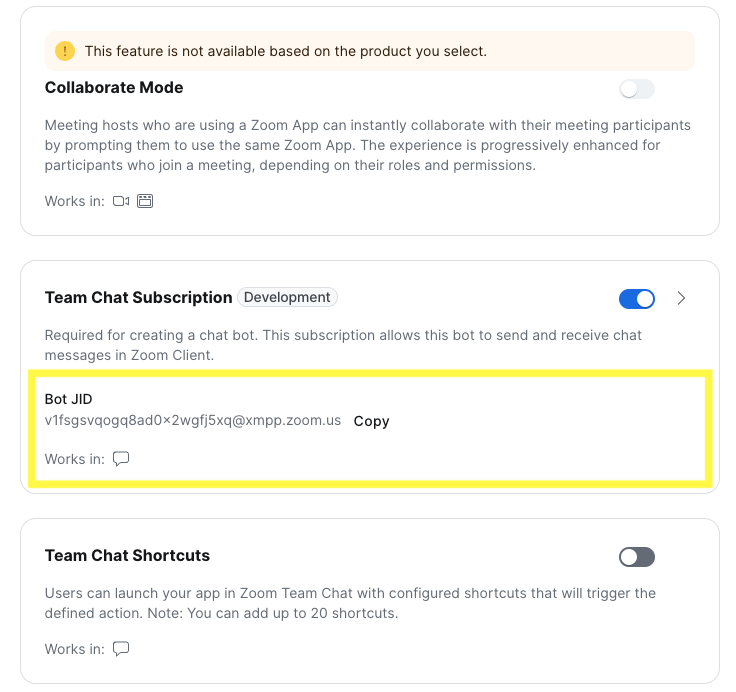Screen dimensions: 736x692
Task: Click the warning icon in the unavailable-feature banner
Action: click(65, 51)
